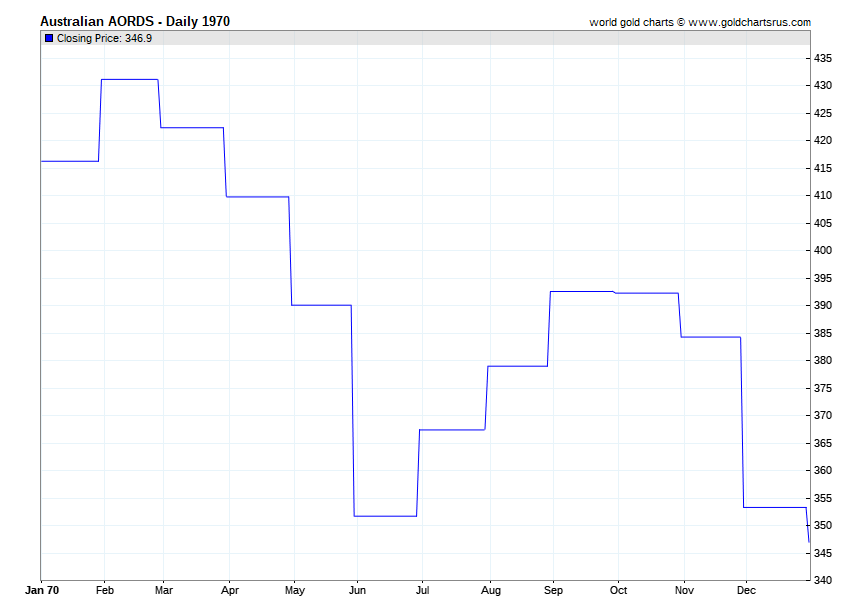This screenshot has height=616, width=850.
Task: Click the 380 y-axis value
Action: tap(823, 361)
